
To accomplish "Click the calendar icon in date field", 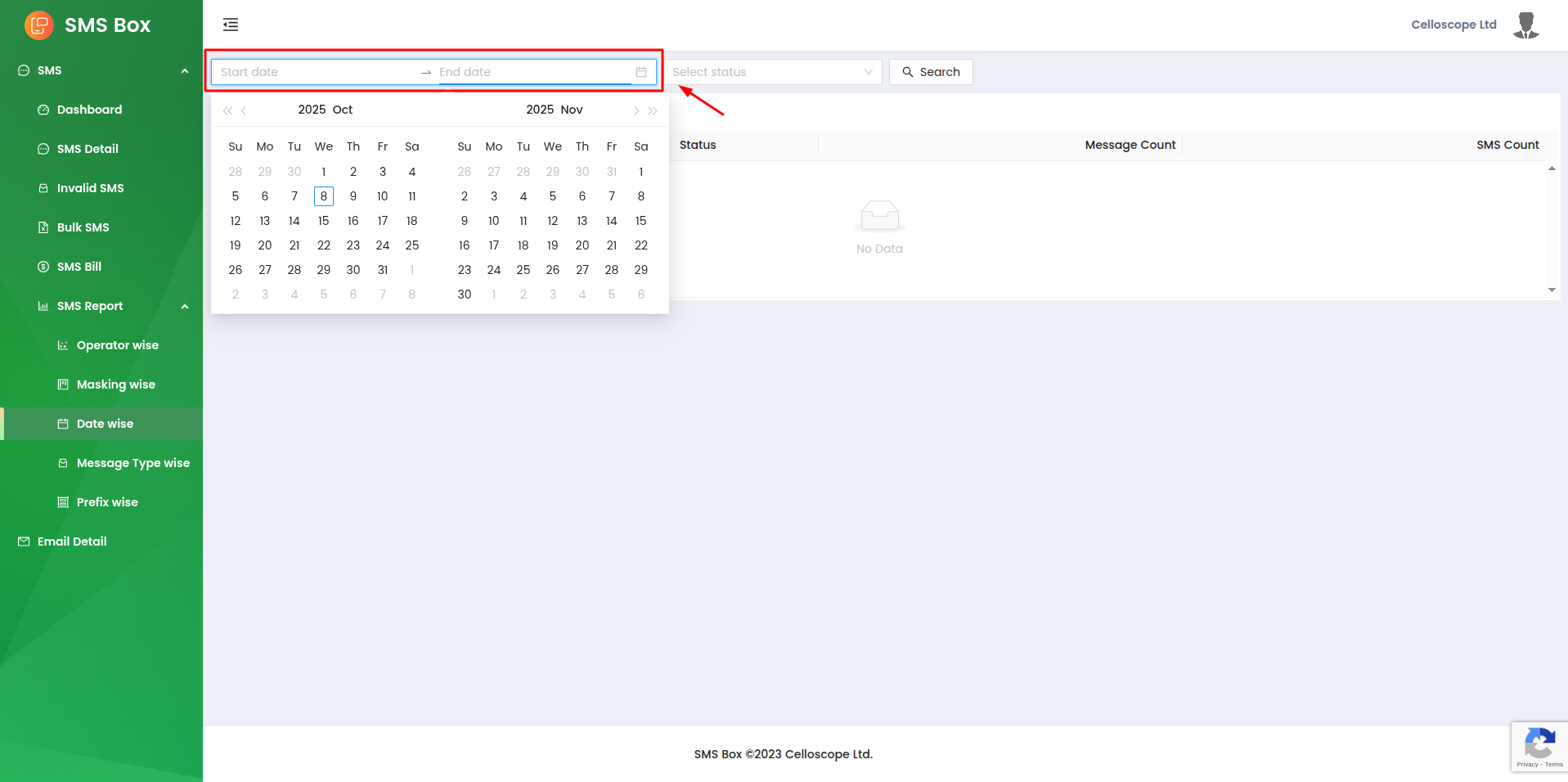I will (x=641, y=72).
